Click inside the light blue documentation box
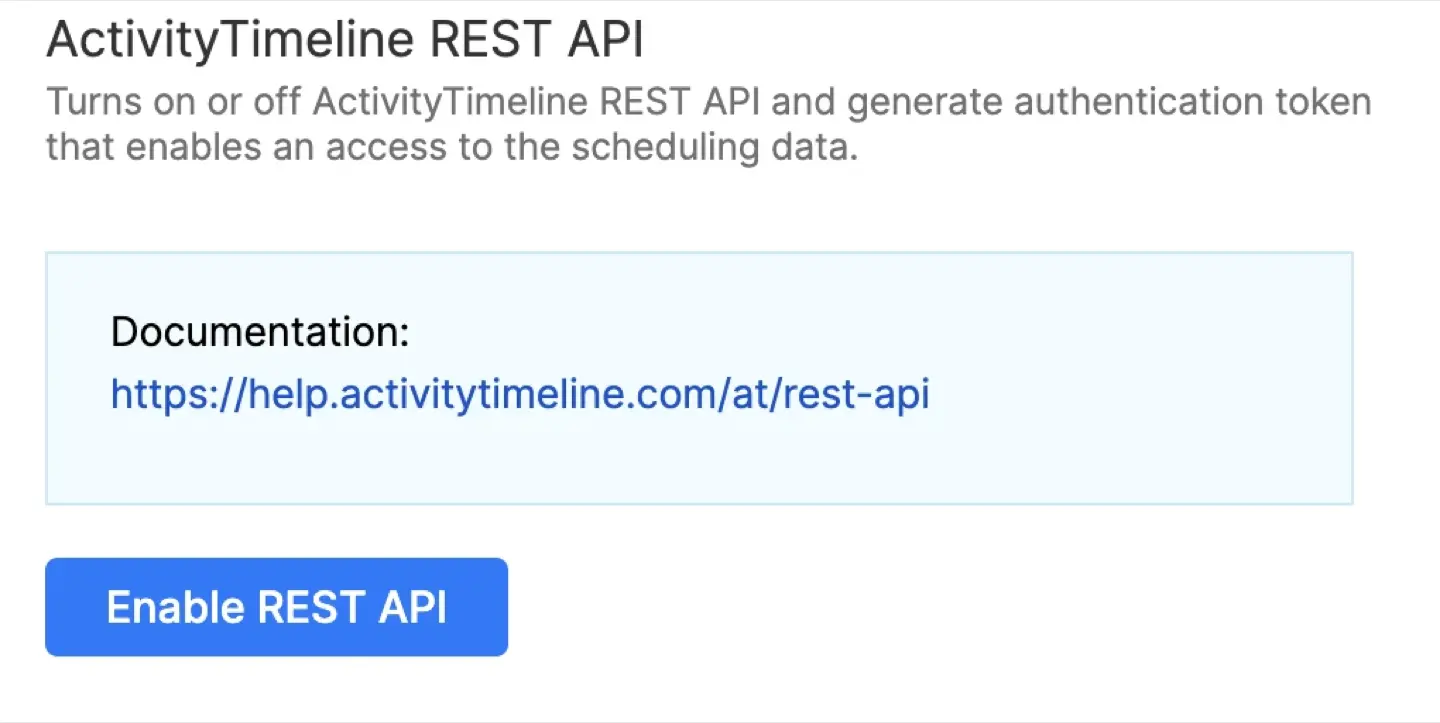1440x723 pixels. [x=700, y=460]
